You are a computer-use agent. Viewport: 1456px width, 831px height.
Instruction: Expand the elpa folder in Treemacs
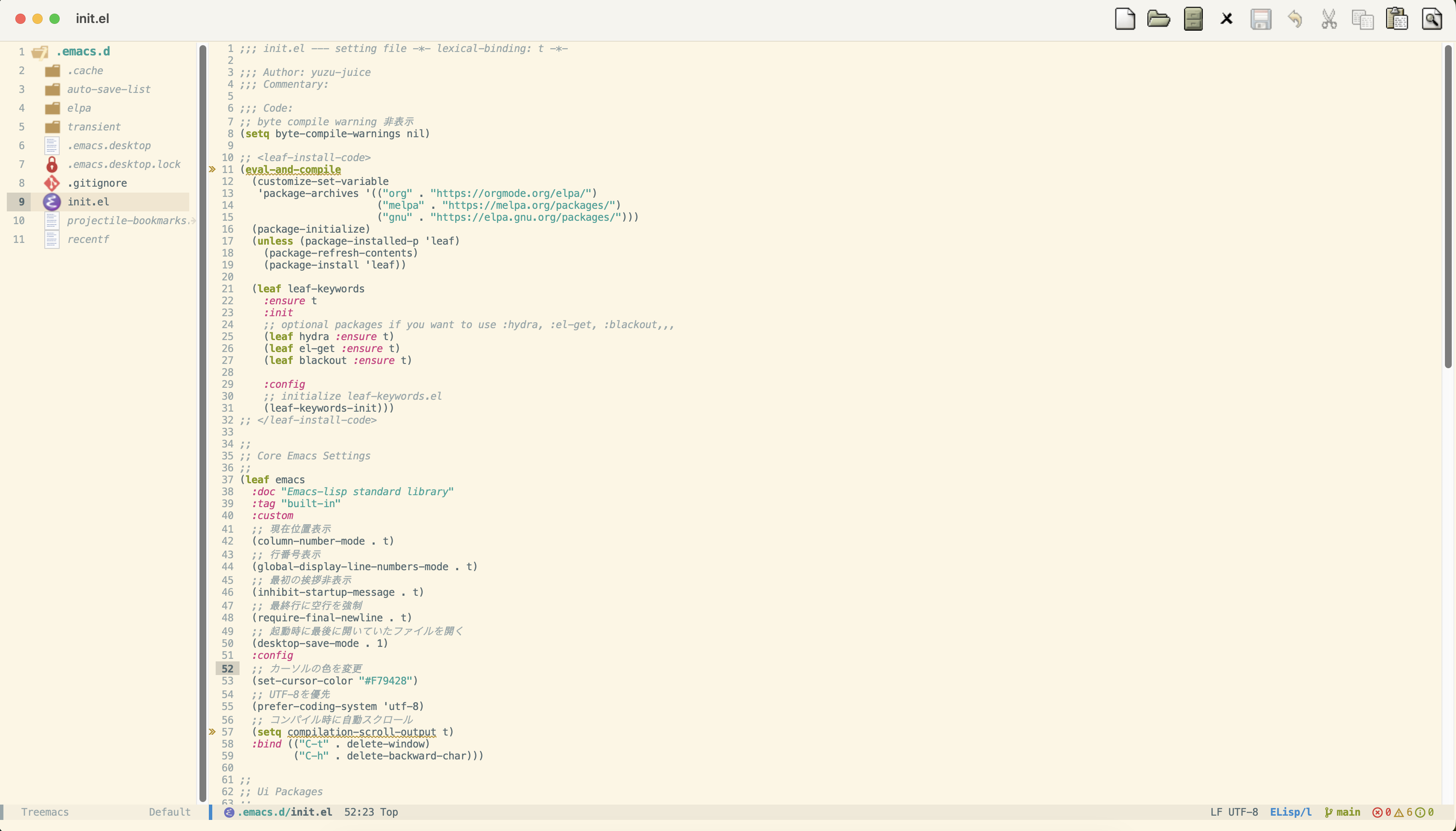pyautogui.click(x=79, y=108)
